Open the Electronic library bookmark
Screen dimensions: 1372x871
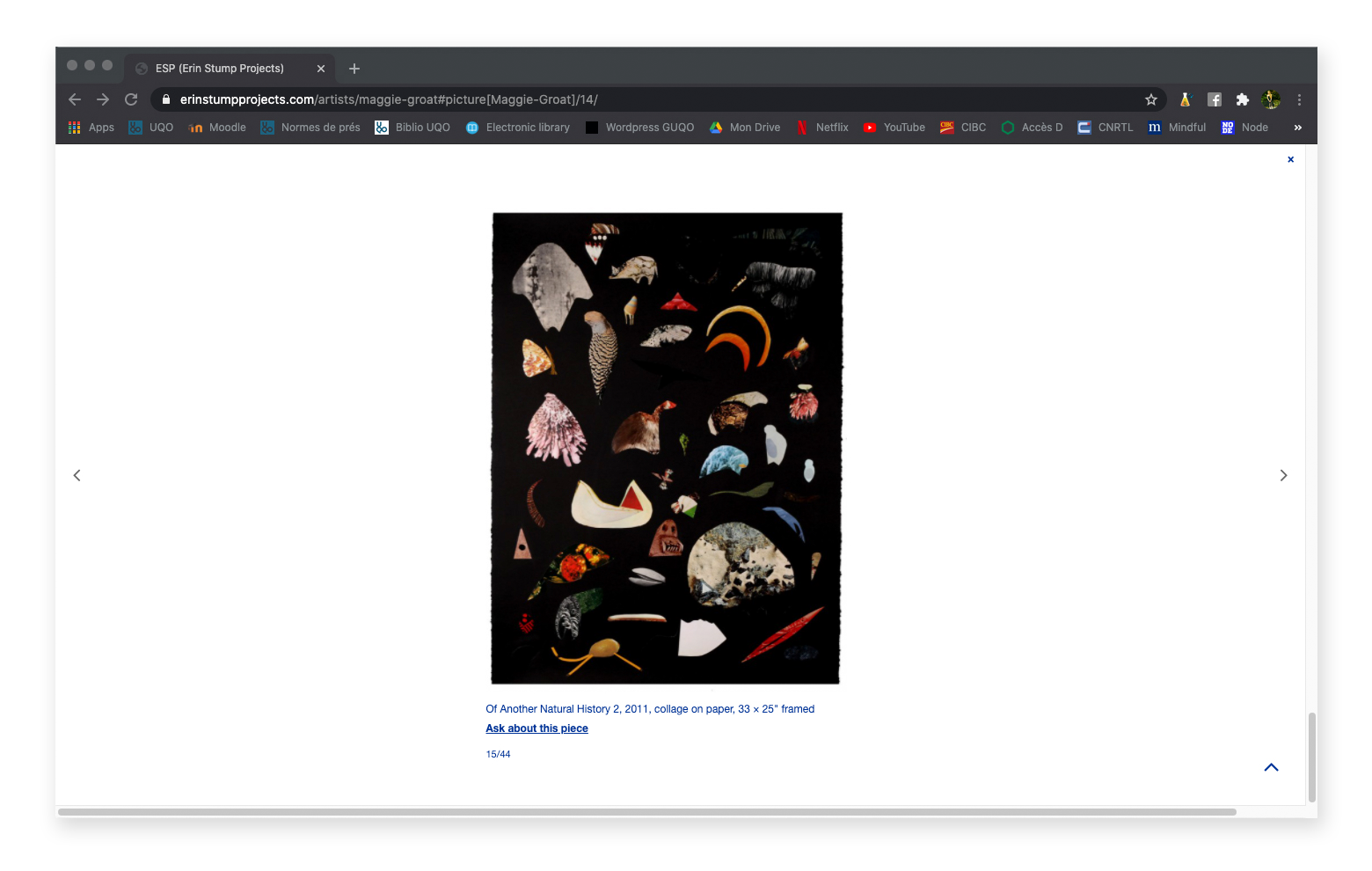pyautogui.click(x=518, y=128)
